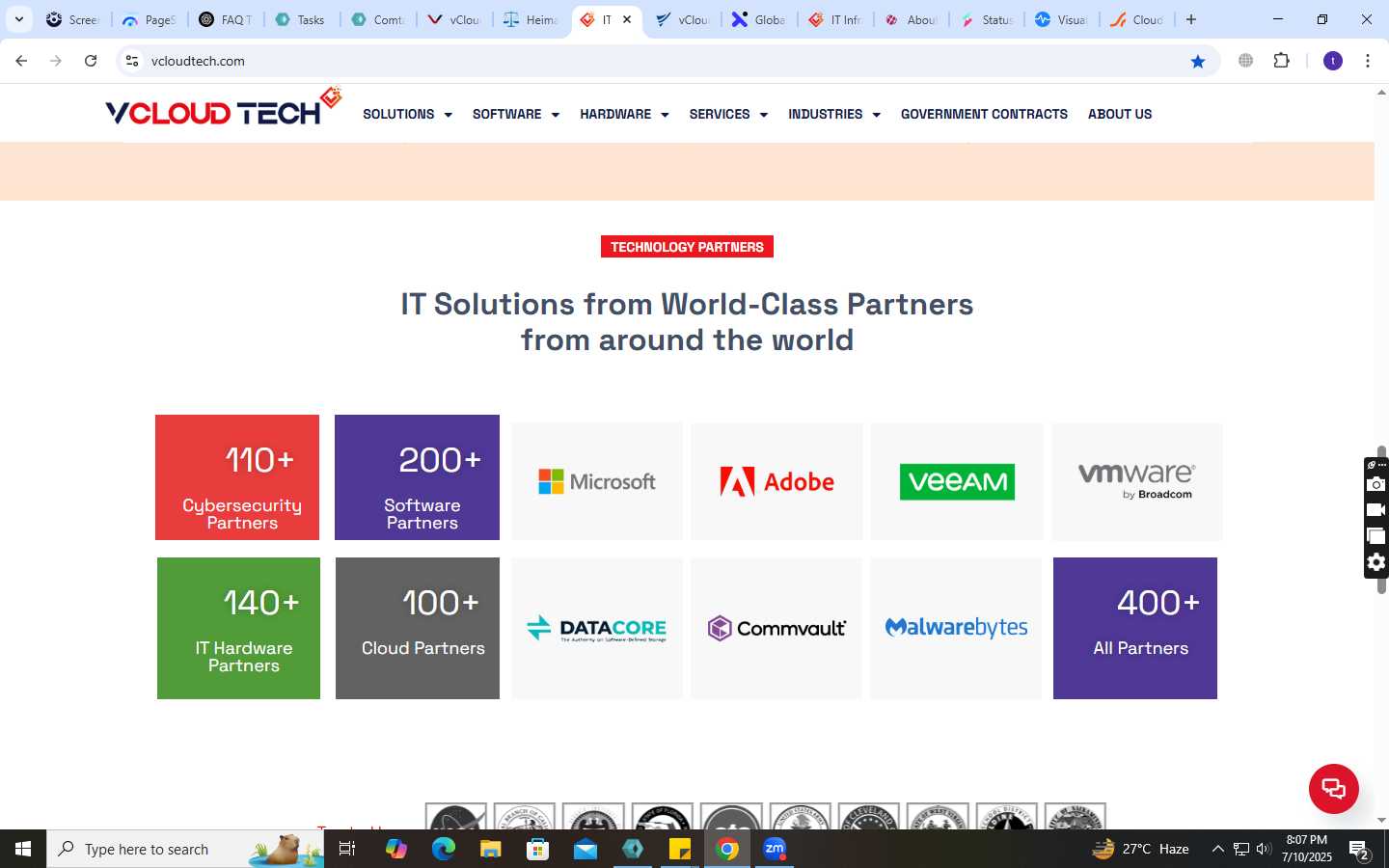
Task: Switch to the FAQ tab
Action: point(226,19)
